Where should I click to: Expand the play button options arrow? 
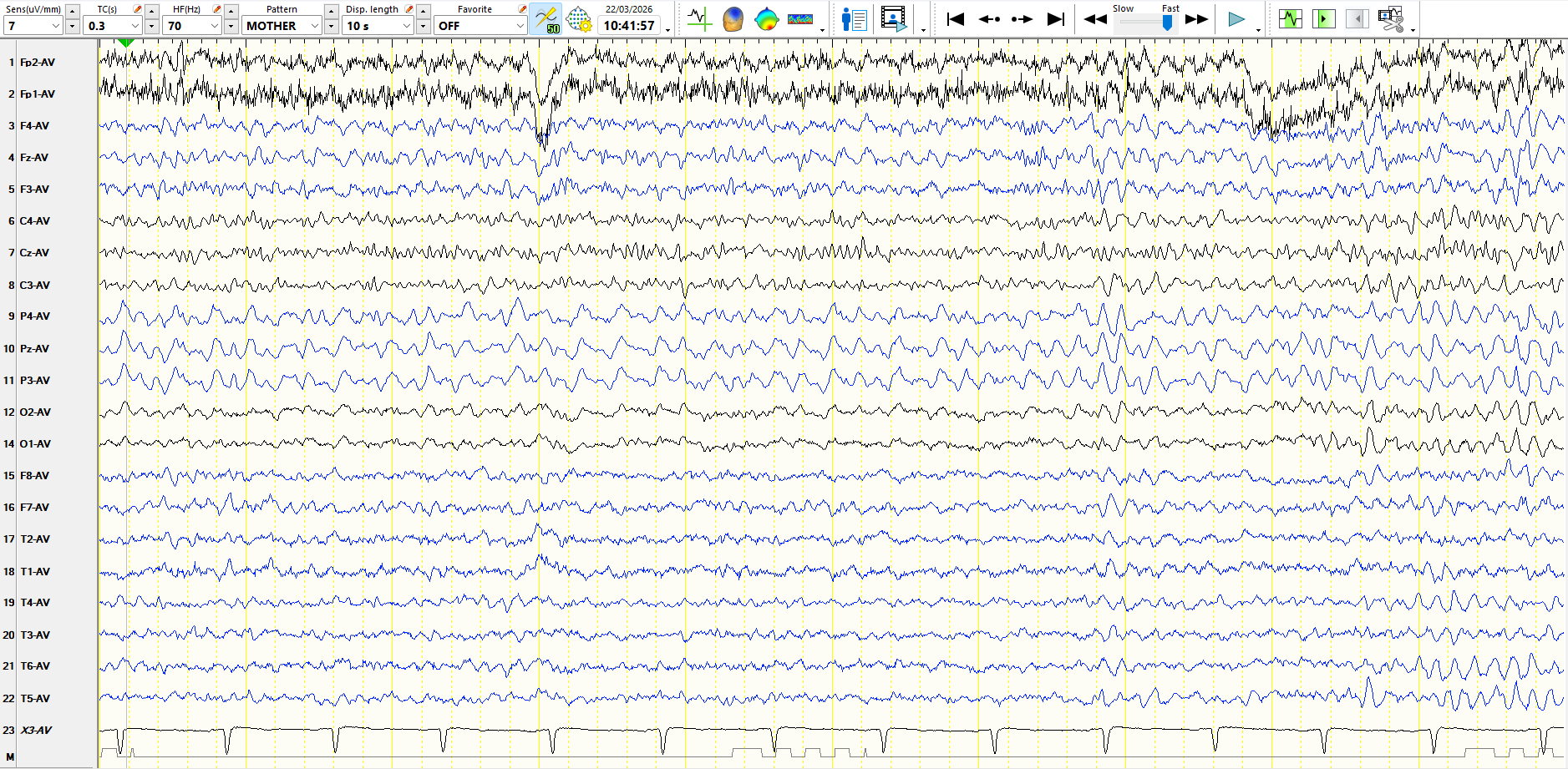(1259, 30)
